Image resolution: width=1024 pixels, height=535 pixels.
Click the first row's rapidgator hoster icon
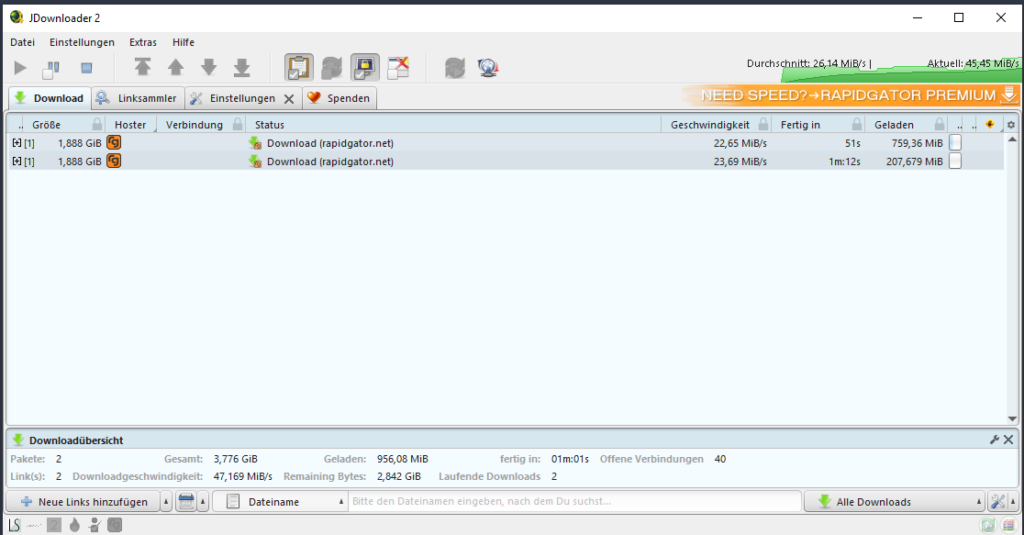[114, 142]
